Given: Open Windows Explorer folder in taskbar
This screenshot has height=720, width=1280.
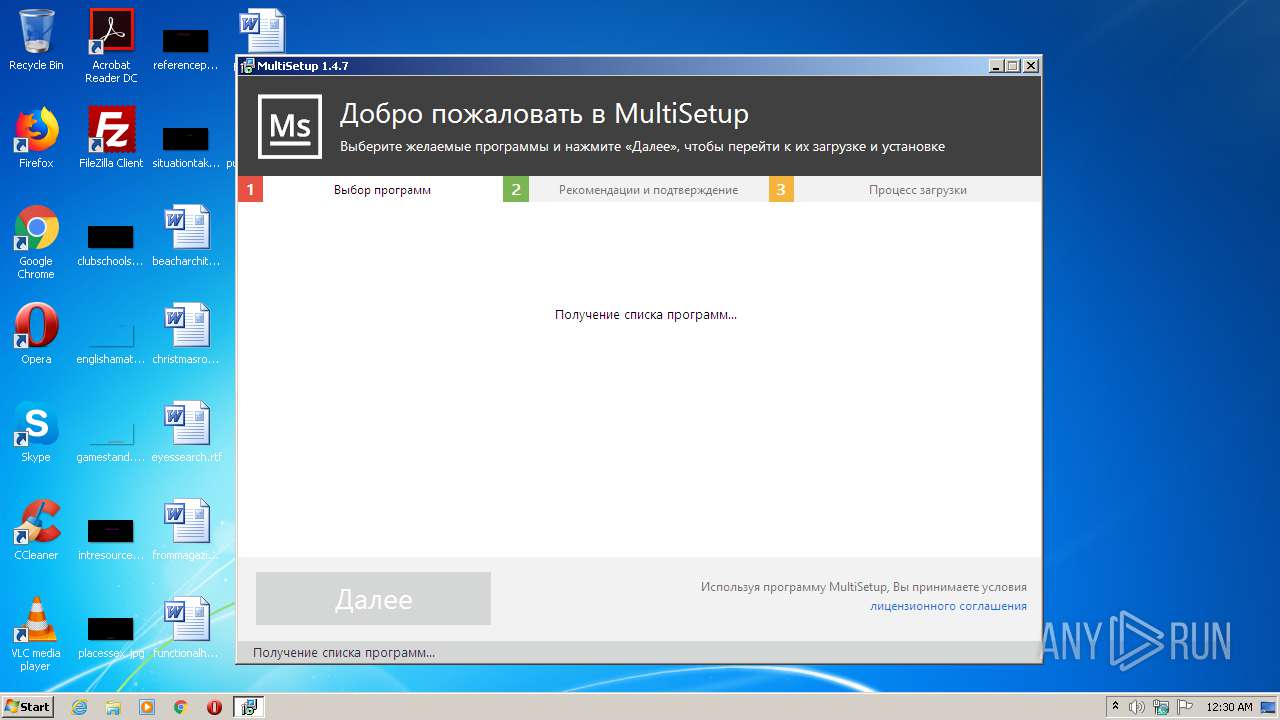Looking at the screenshot, I should coord(113,707).
